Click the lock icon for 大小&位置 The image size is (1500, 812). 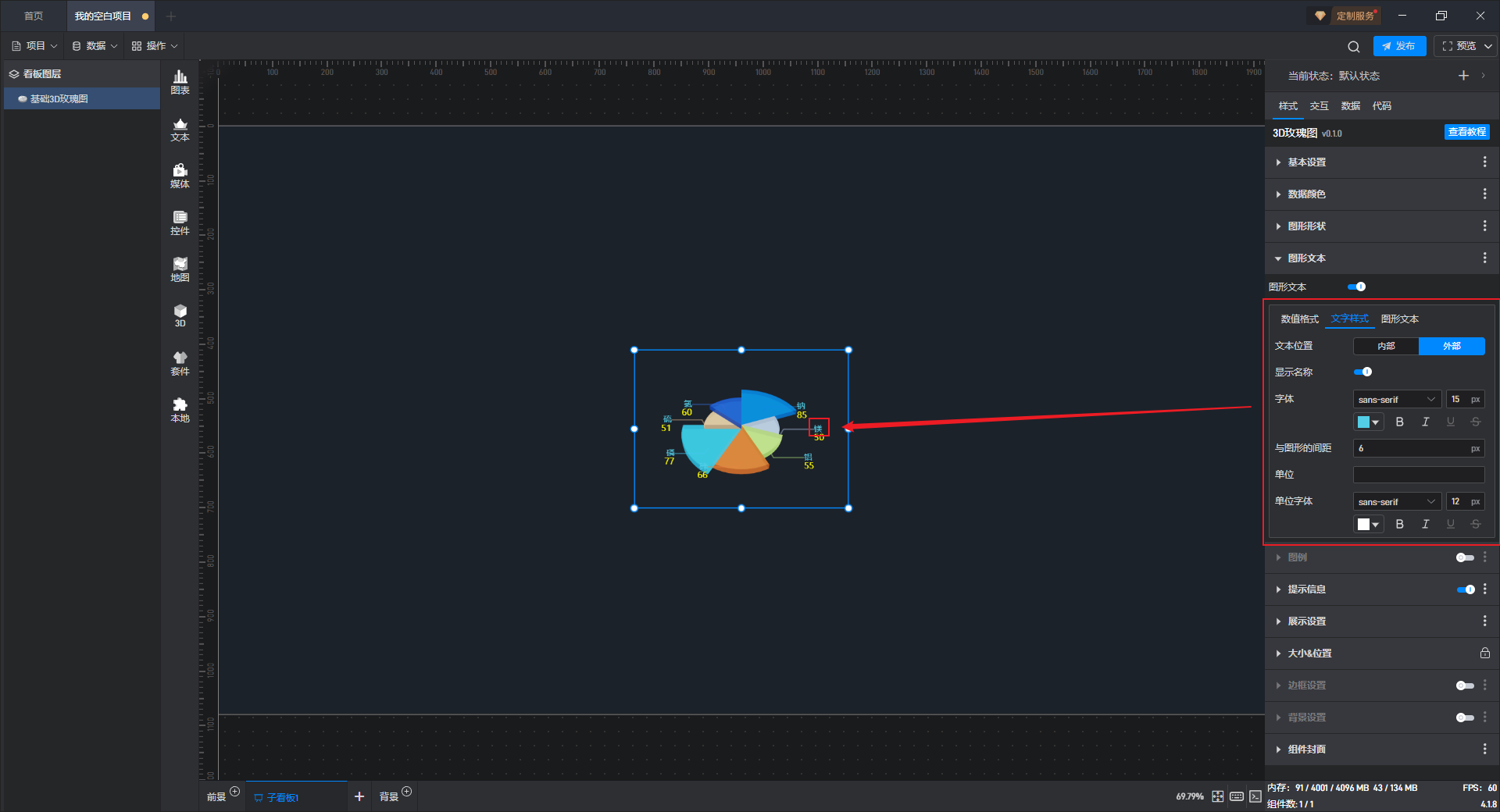click(1484, 653)
